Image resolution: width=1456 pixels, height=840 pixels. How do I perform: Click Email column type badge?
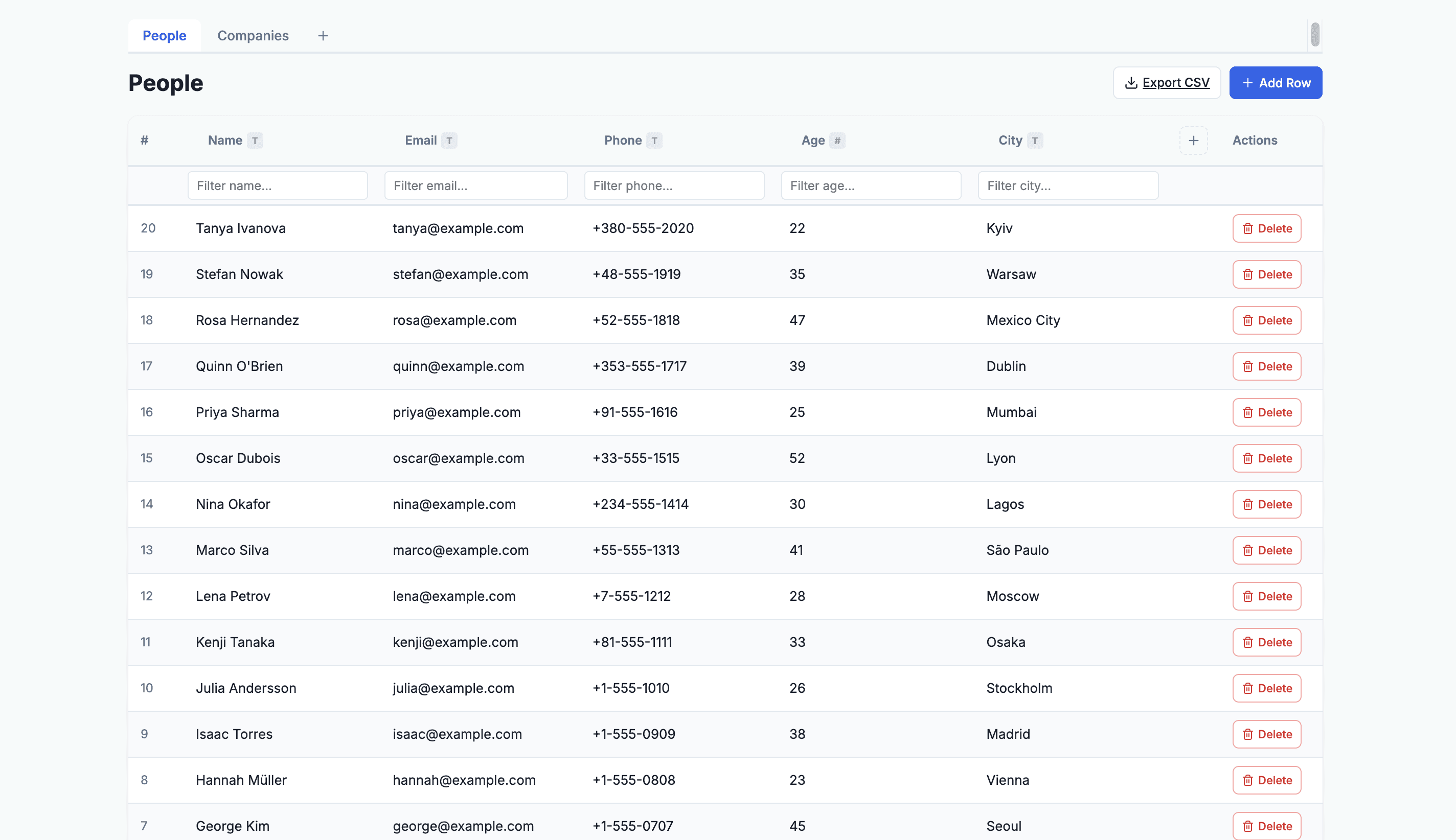point(449,140)
